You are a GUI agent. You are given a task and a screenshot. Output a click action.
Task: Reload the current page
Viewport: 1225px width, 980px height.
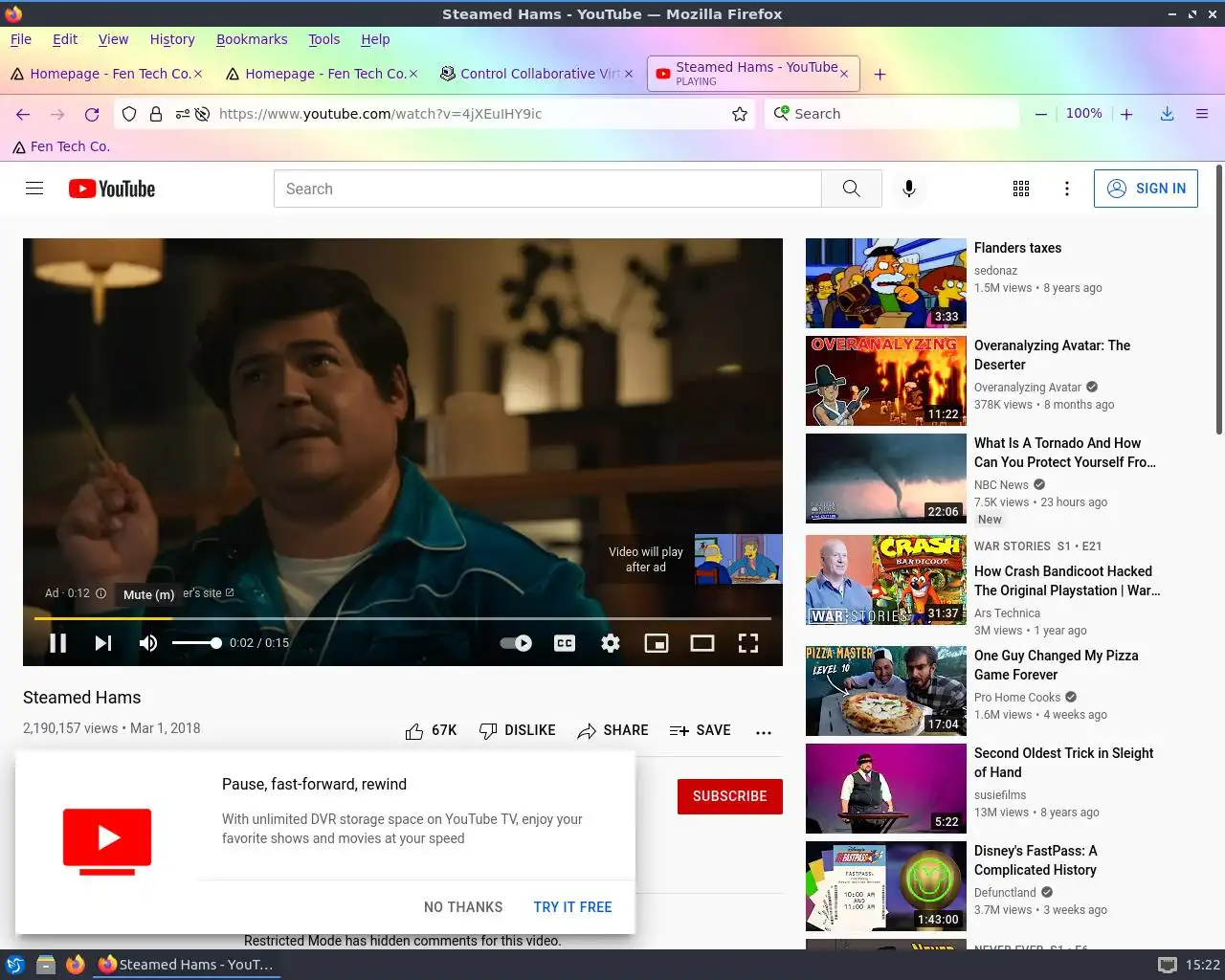(92, 114)
